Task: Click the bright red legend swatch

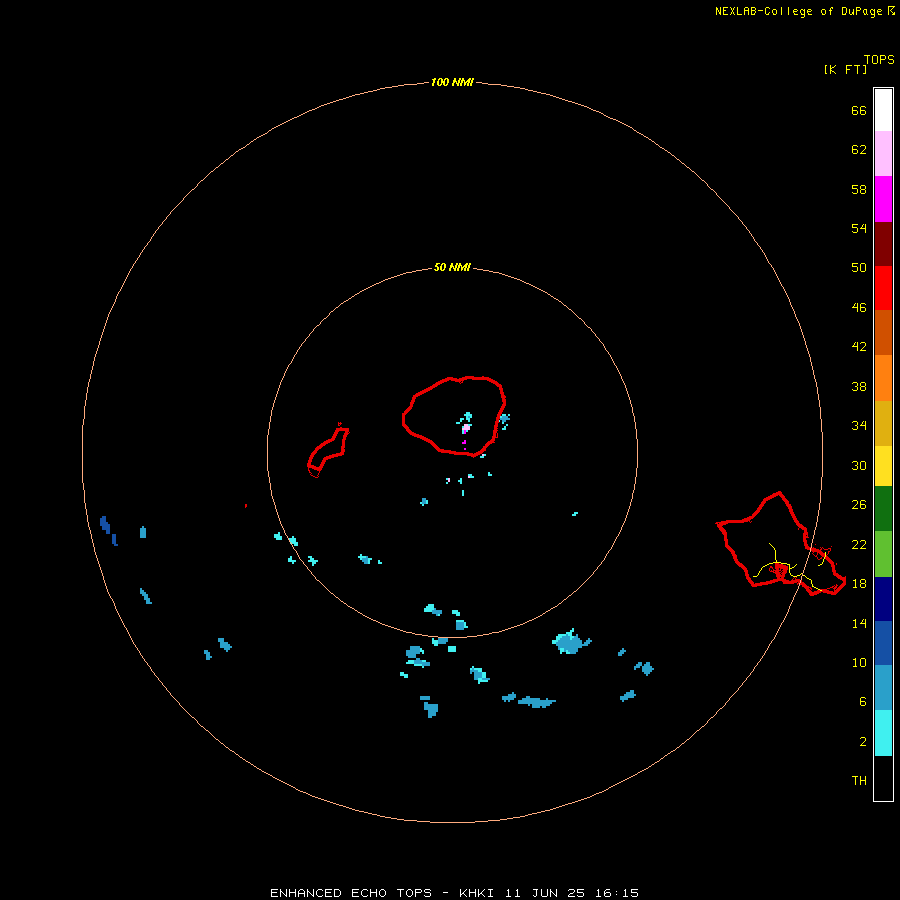Action: tap(883, 288)
